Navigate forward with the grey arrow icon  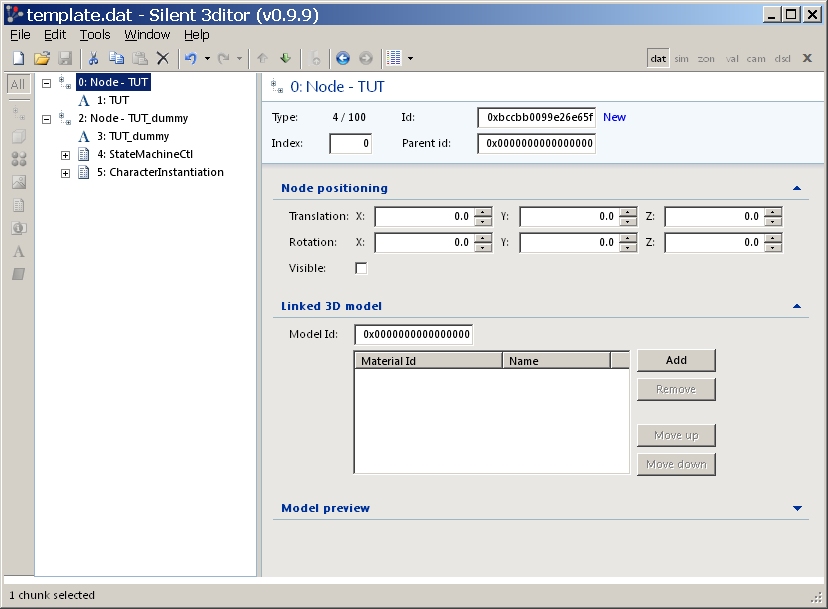pos(366,58)
